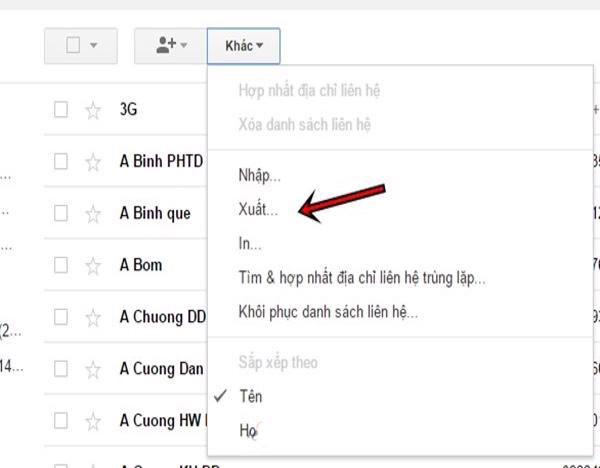Select In... to print contacts

[250, 243]
